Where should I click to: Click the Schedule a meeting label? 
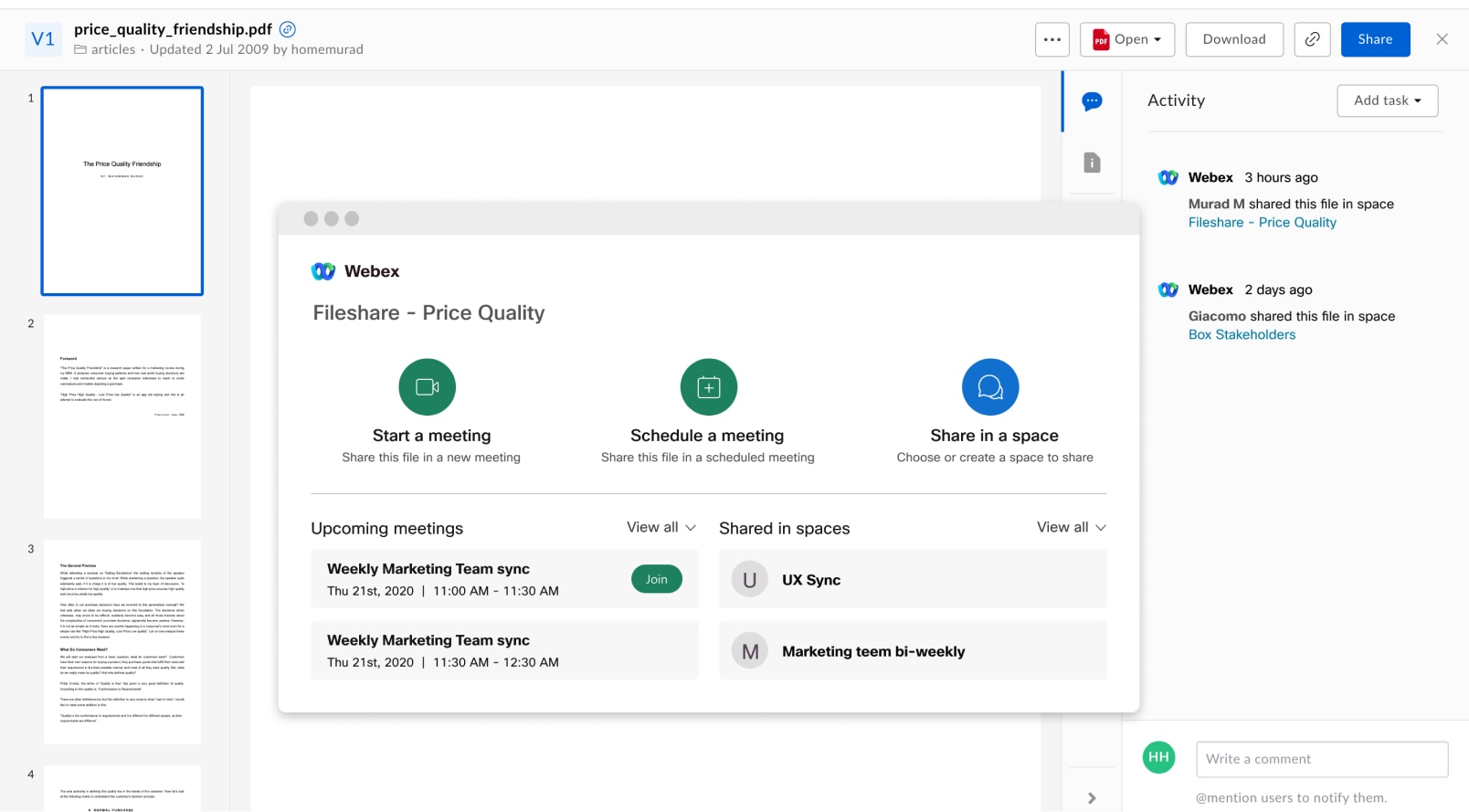click(x=707, y=436)
